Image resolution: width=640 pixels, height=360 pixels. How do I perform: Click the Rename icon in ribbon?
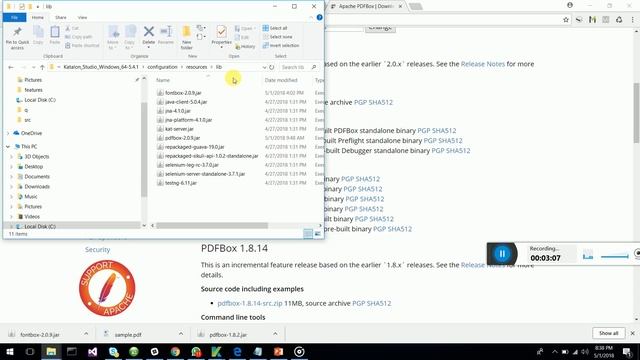point(166,31)
